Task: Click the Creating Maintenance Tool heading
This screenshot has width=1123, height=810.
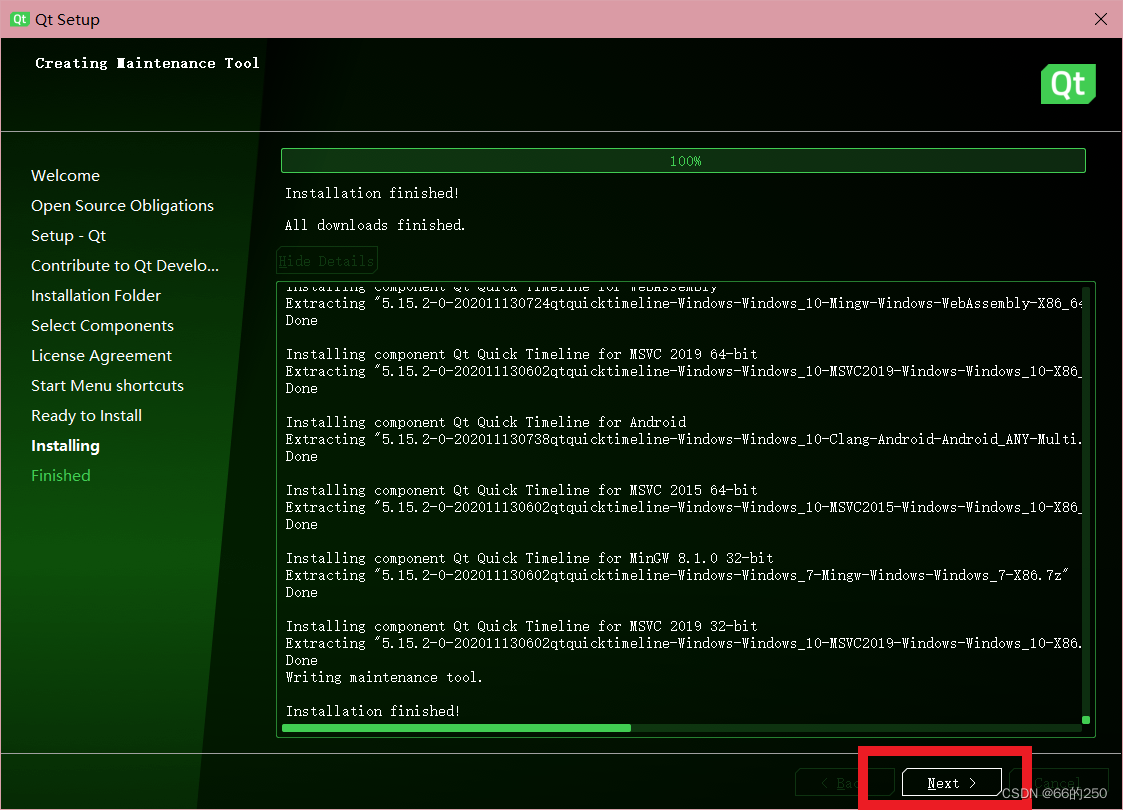Action: [148, 63]
